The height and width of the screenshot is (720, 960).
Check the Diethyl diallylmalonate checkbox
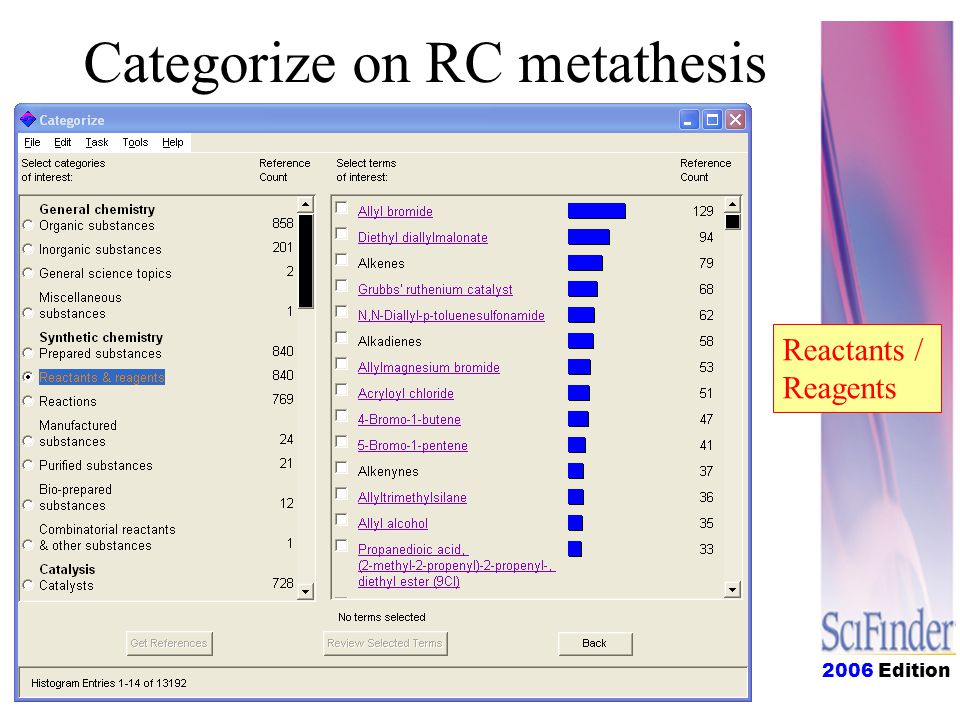point(342,234)
